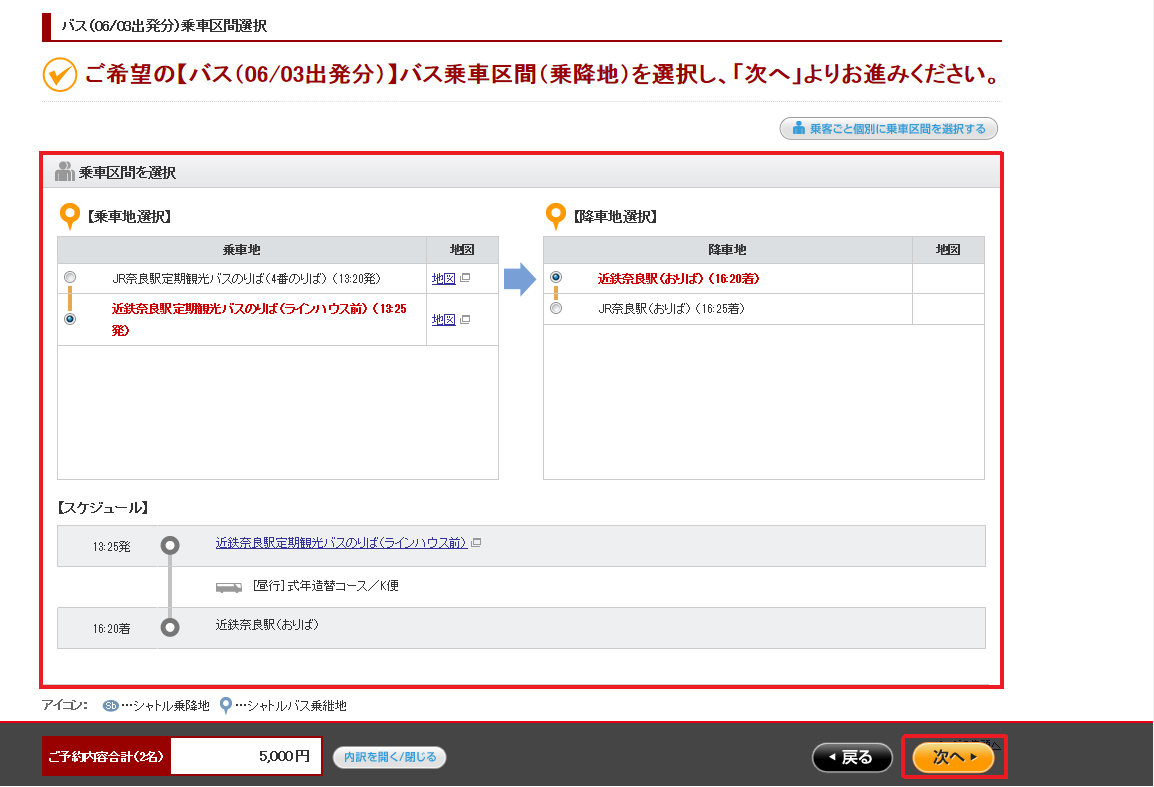Click the orange pin icon by 降車地選択
The height and width of the screenshot is (787, 1154).
point(556,216)
